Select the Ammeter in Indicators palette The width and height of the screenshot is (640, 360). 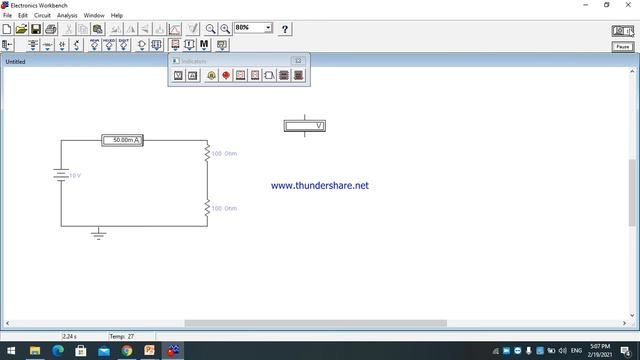(193, 76)
